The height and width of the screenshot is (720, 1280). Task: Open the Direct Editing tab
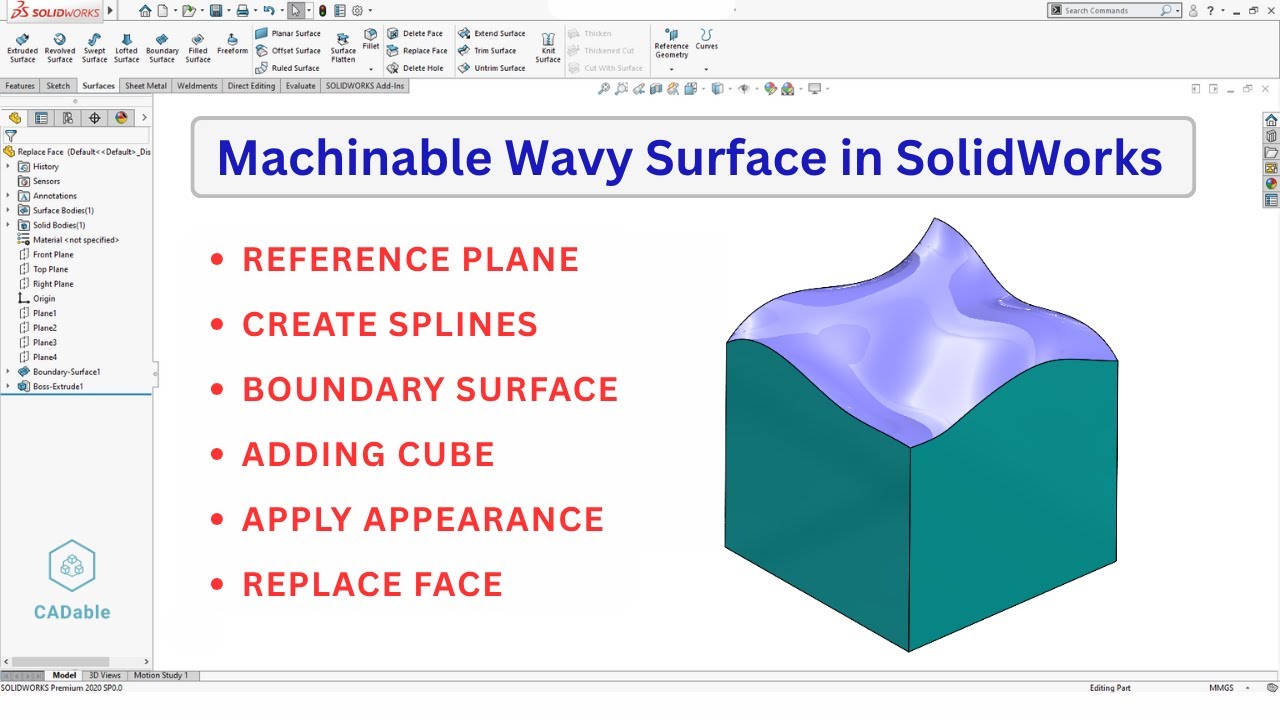tap(251, 86)
